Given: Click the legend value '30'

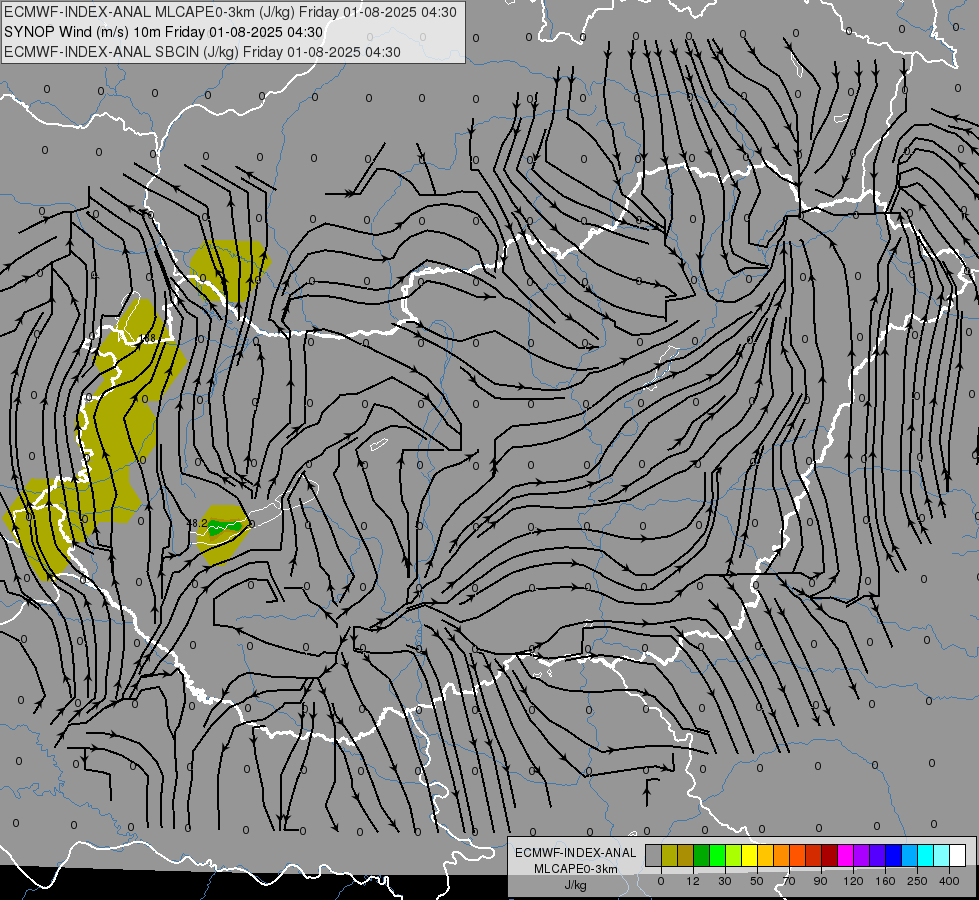Looking at the screenshot, I should tap(725, 881).
